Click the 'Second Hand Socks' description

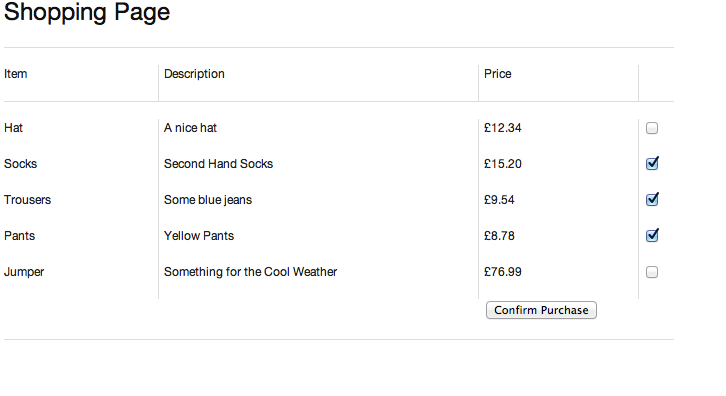[x=219, y=164]
